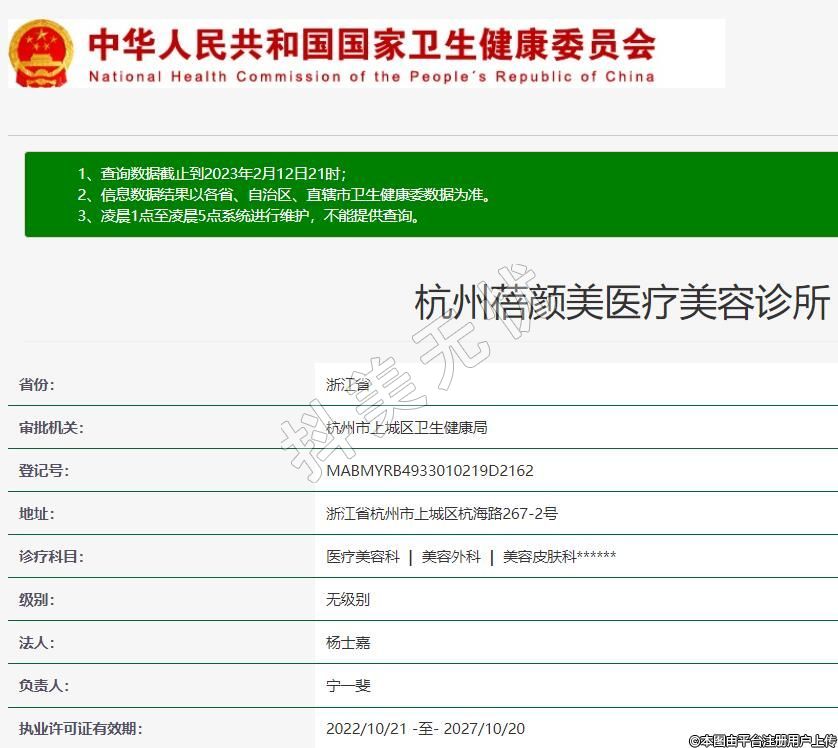Click the registration number MABMYRB4933010219D2162
The width and height of the screenshot is (838, 748).
(429, 471)
